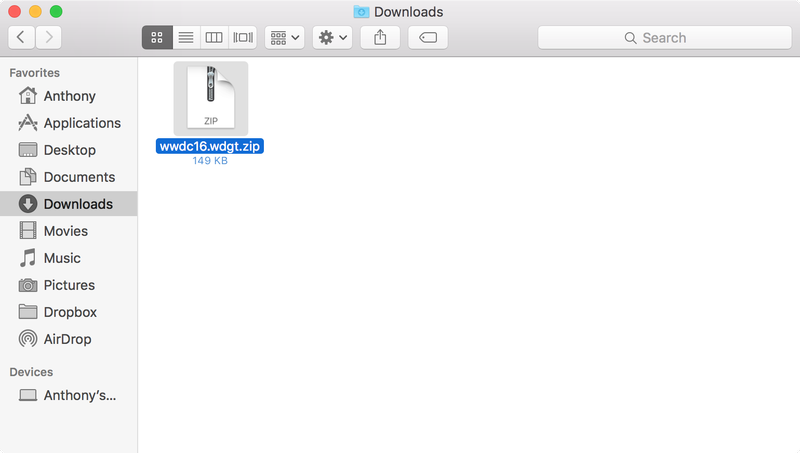Image resolution: width=800 pixels, height=453 pixels.
Task: Click the Share button
Action: click(x=380, y=37)
